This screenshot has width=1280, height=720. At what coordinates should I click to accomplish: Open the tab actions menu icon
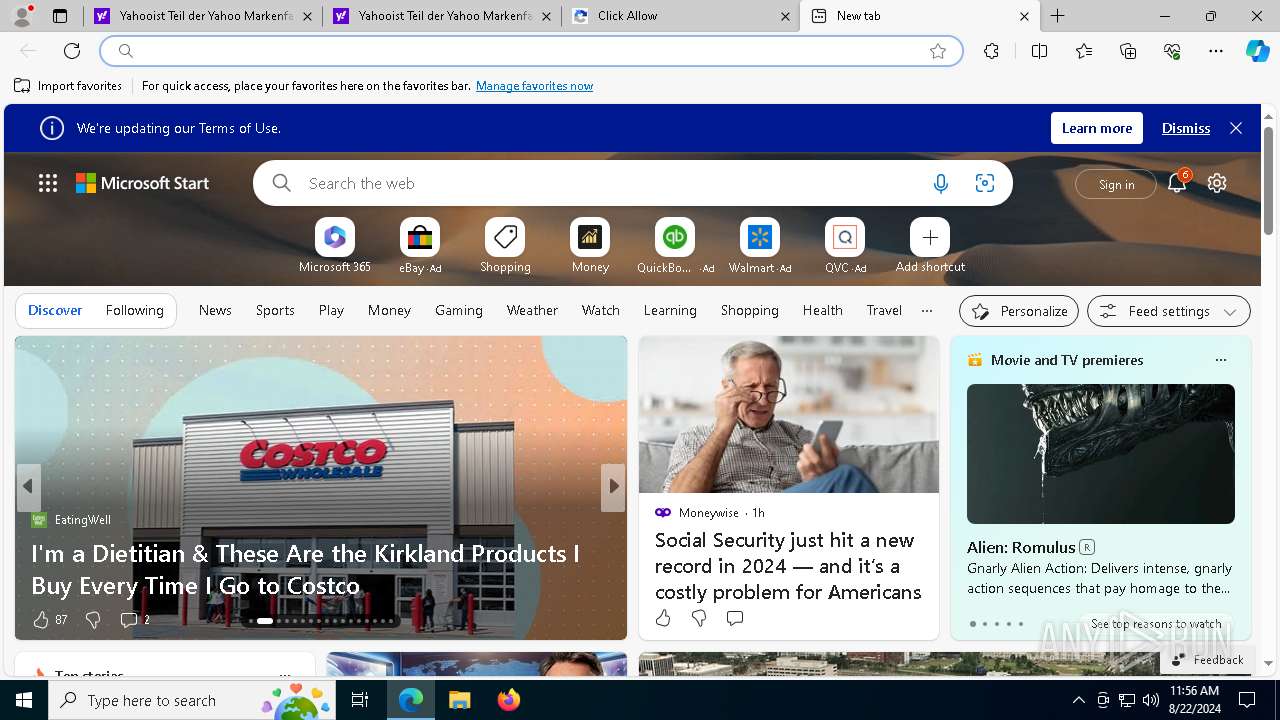(60, 16)
